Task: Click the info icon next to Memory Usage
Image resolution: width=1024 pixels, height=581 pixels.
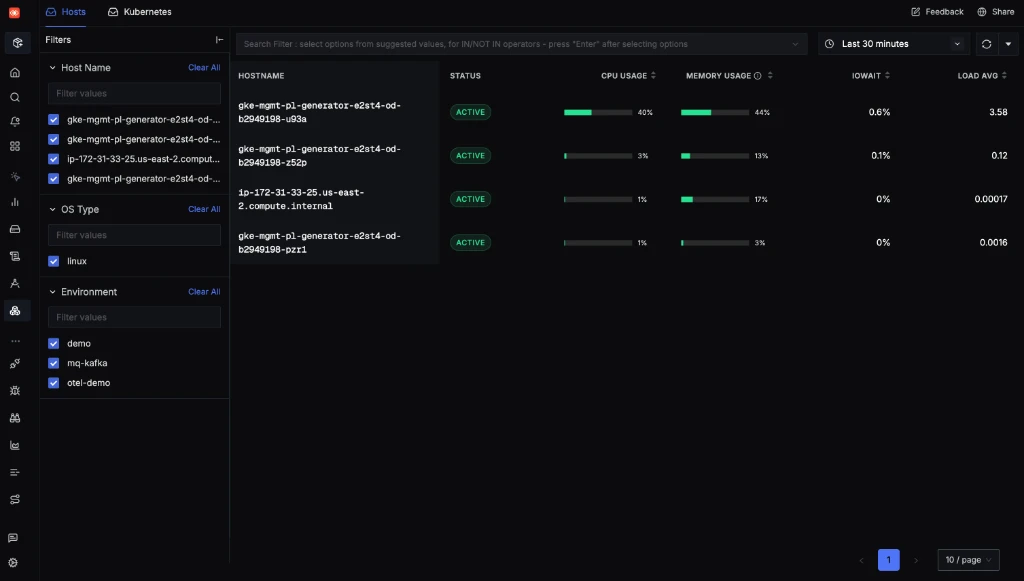Action: point(757,76)
